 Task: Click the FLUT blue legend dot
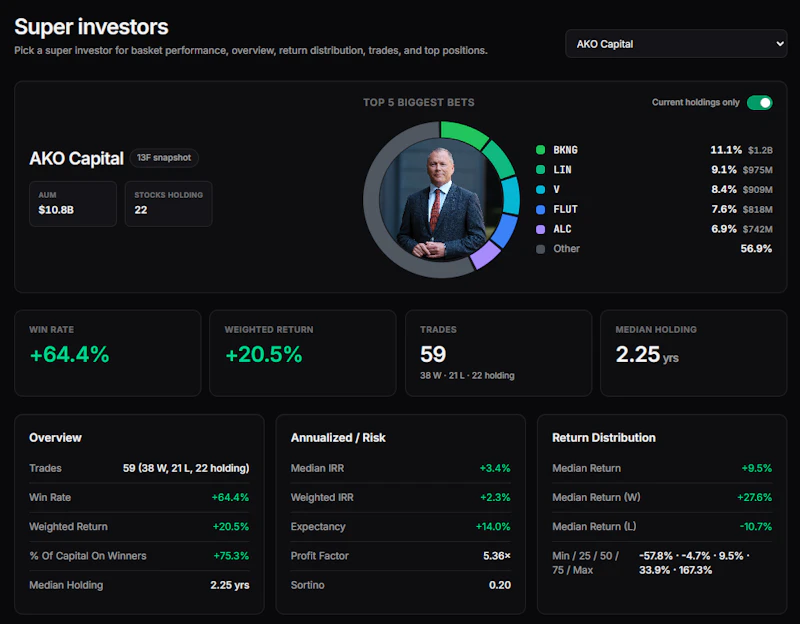click(x=540, y=209)
